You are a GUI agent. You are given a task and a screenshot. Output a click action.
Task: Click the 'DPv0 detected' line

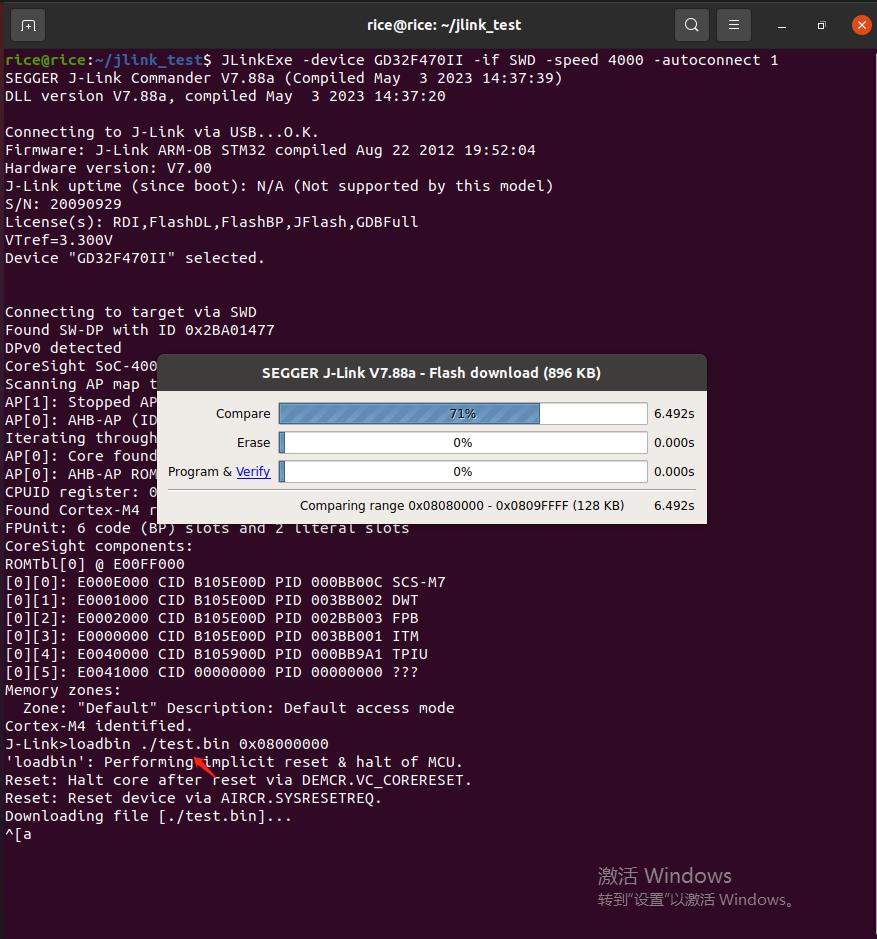point(63,348)
